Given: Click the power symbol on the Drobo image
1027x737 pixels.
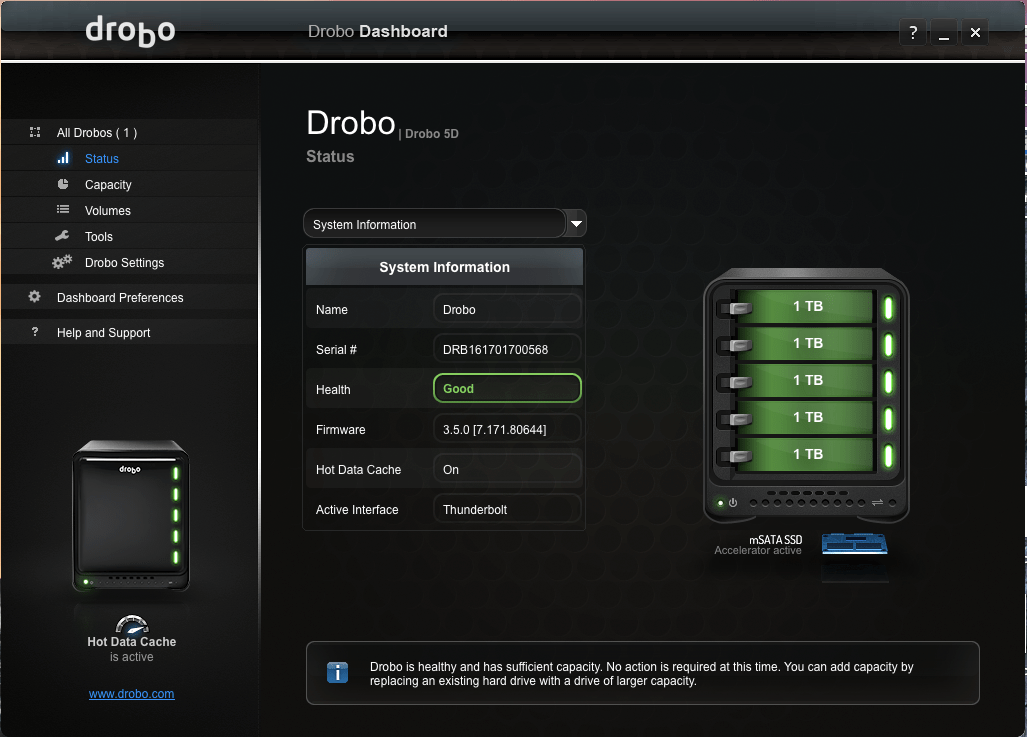Looking at the screenshot, I should (735, 503).
